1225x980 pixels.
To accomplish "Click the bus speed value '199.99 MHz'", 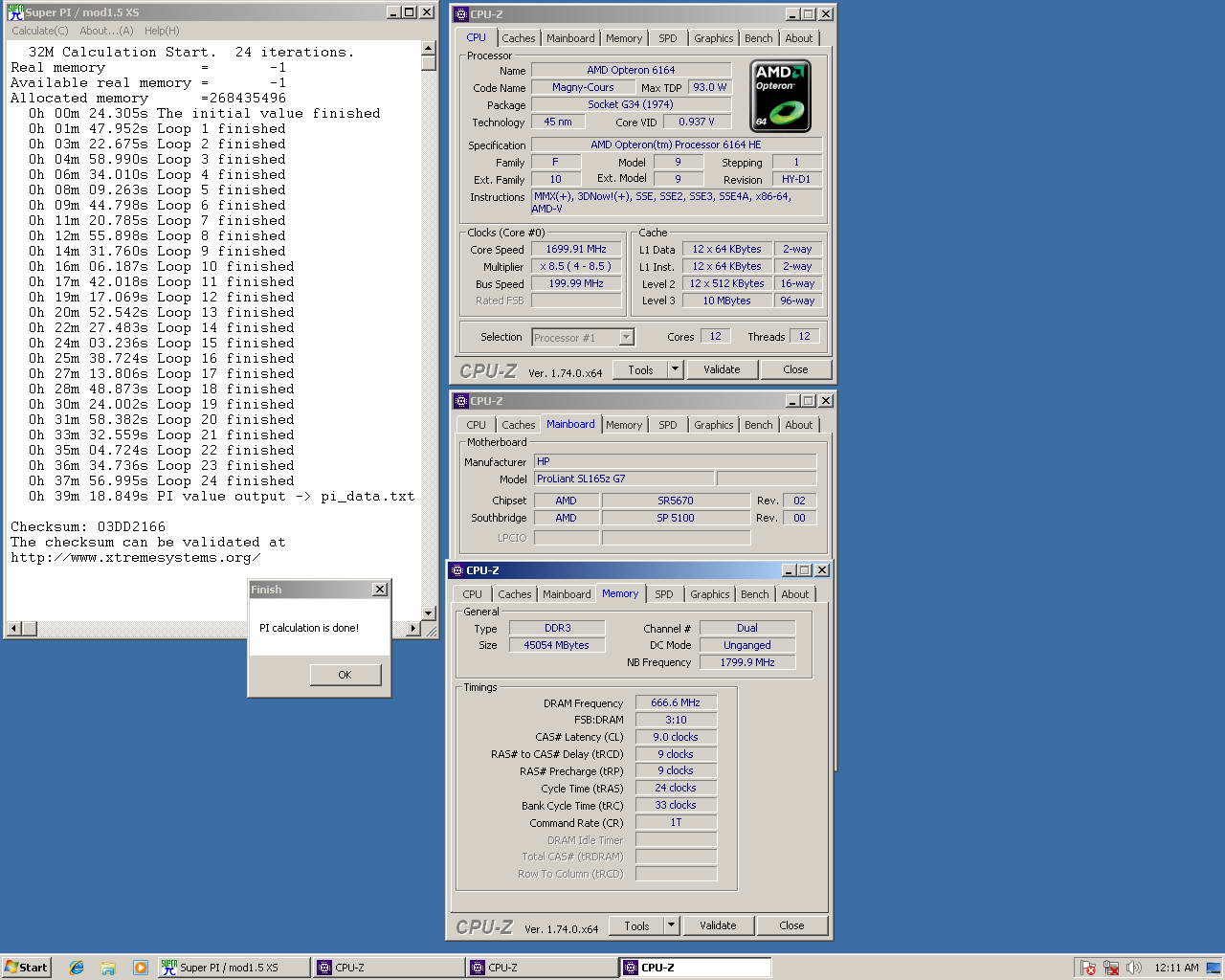I will coord(576,283).
